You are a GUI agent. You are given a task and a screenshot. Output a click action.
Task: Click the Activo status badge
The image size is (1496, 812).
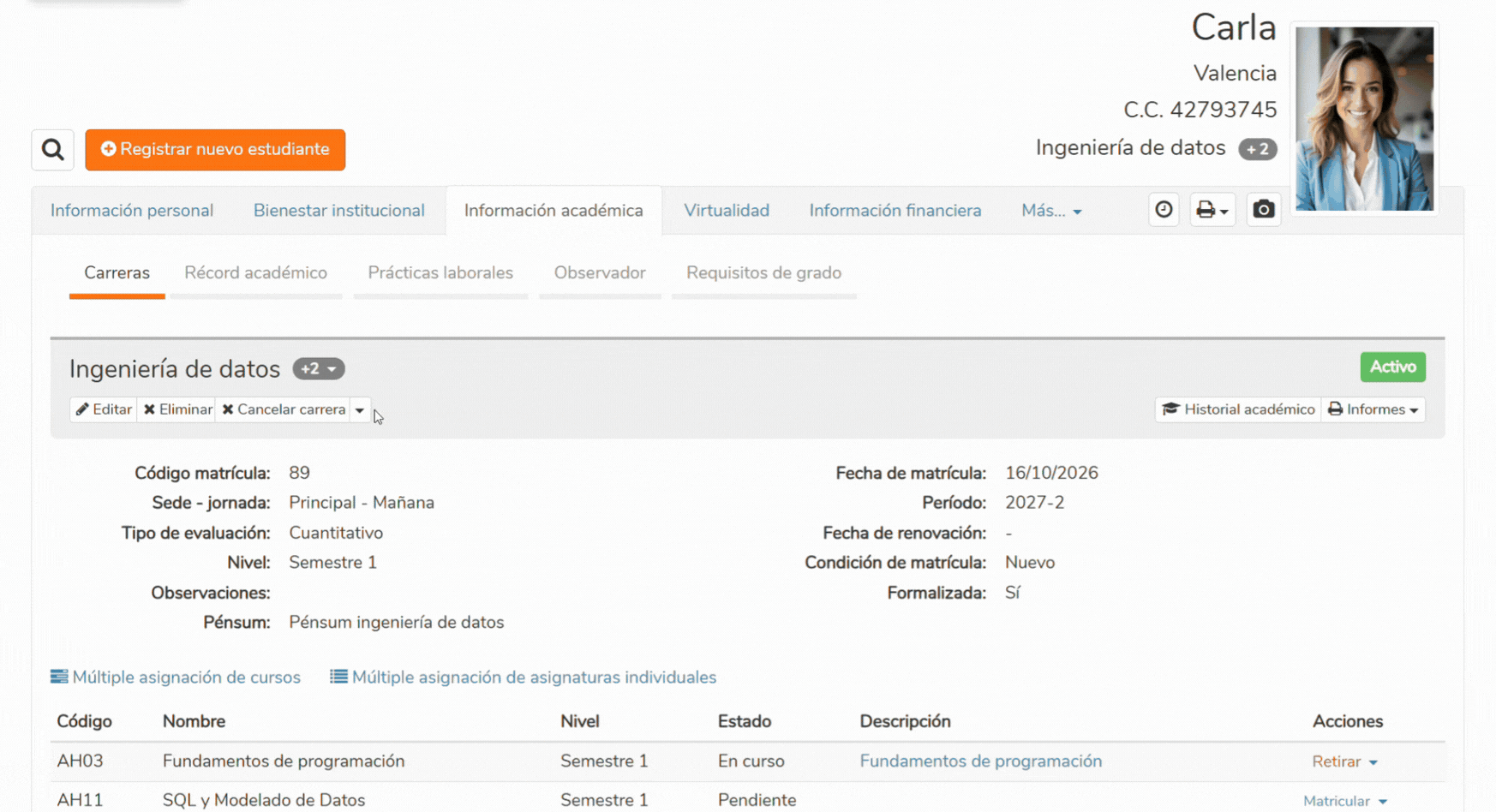1393,367
